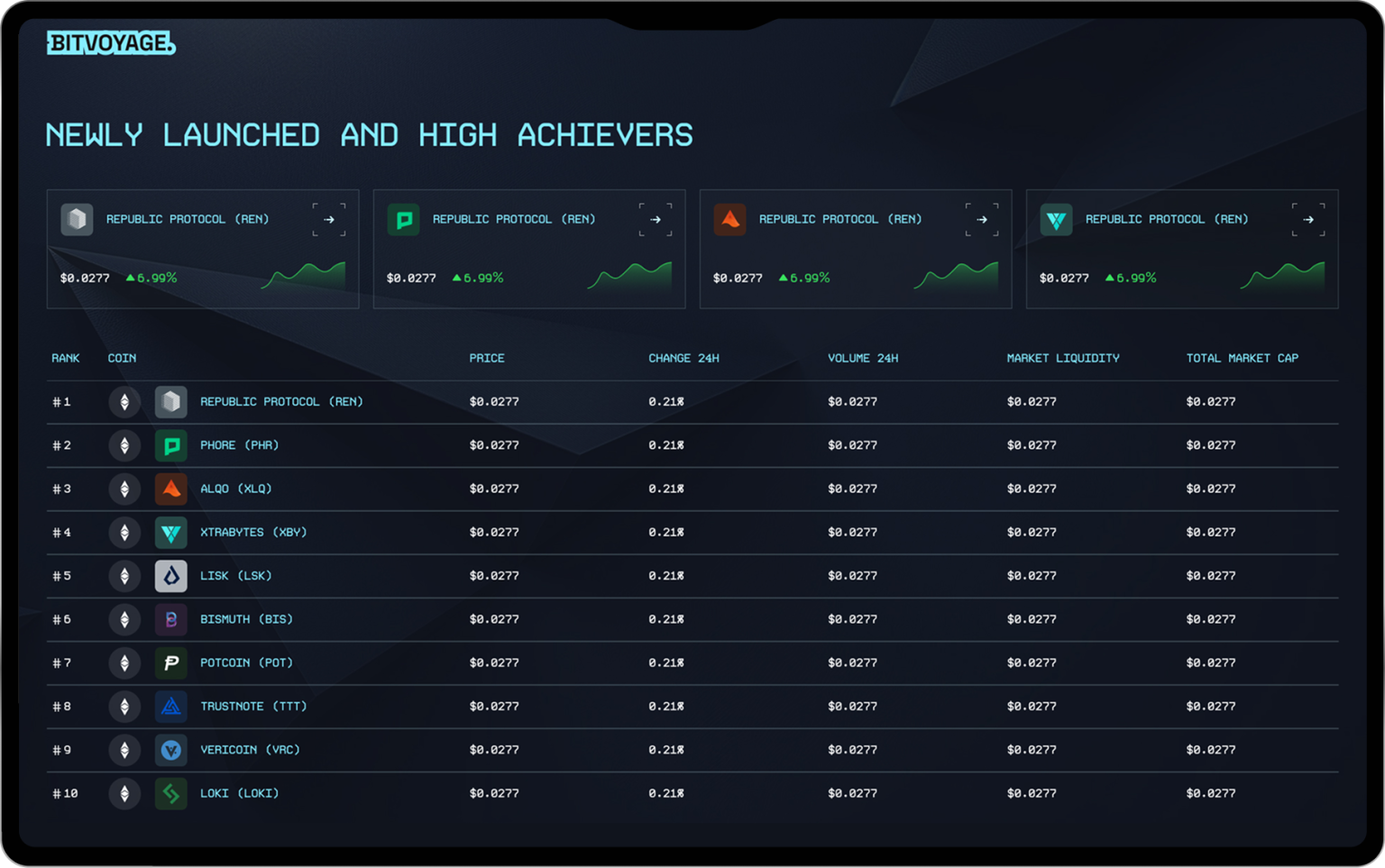
Task: Click the $0.0277 price on the teal V card
Action: 1064,279
